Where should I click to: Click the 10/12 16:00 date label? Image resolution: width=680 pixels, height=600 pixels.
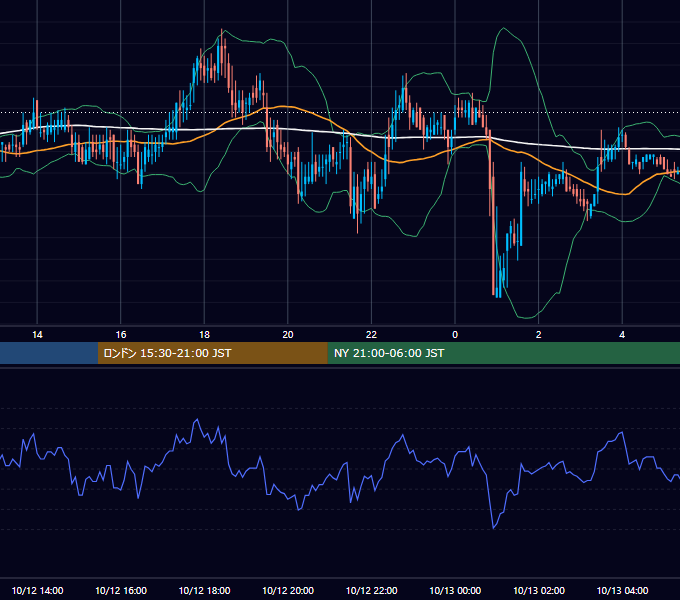[x=121, y=590]
